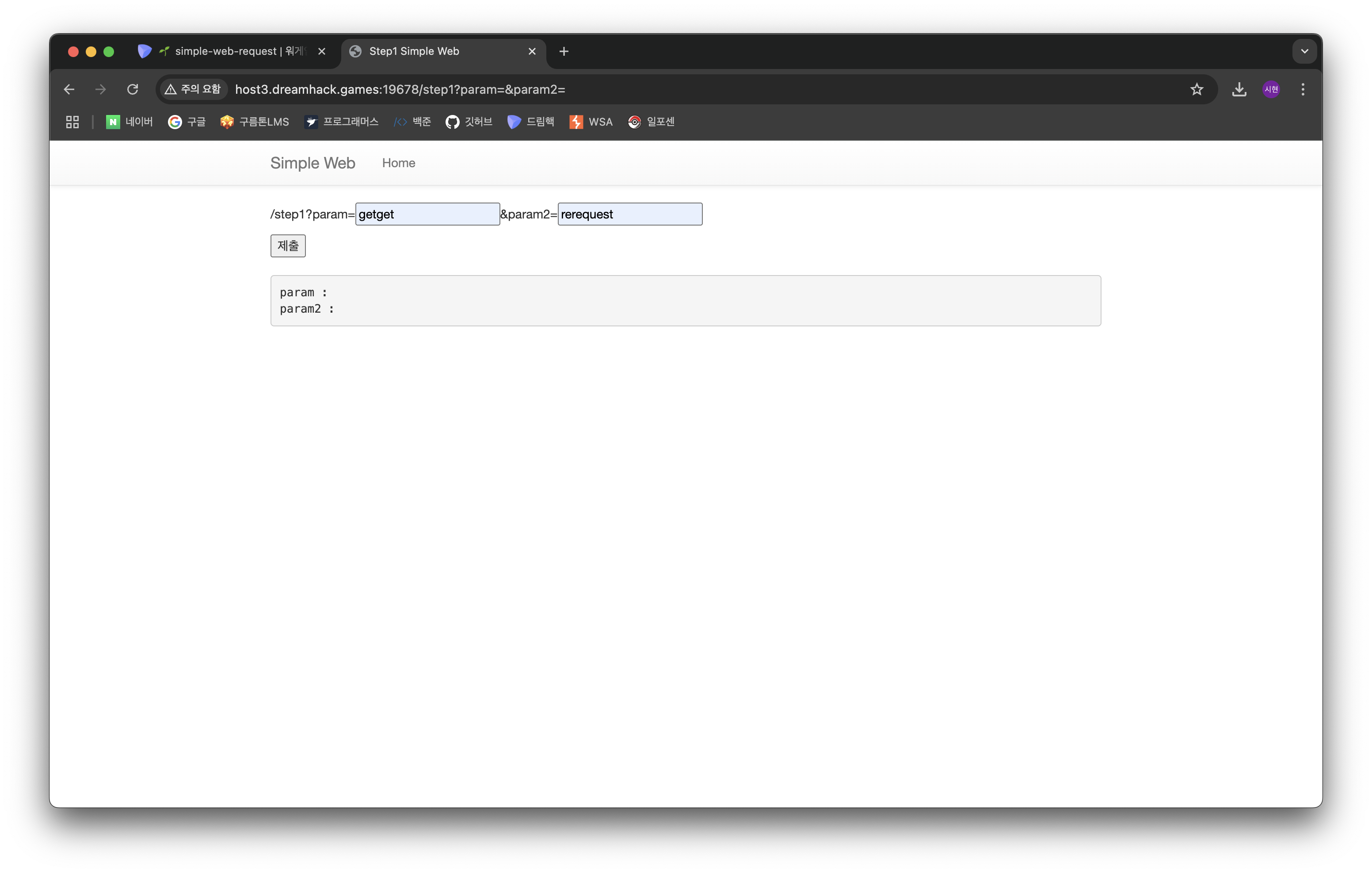This screenshot has height=873, width=1372.
Task: Open the Chrome three-dot menu
Action: 1303,89
